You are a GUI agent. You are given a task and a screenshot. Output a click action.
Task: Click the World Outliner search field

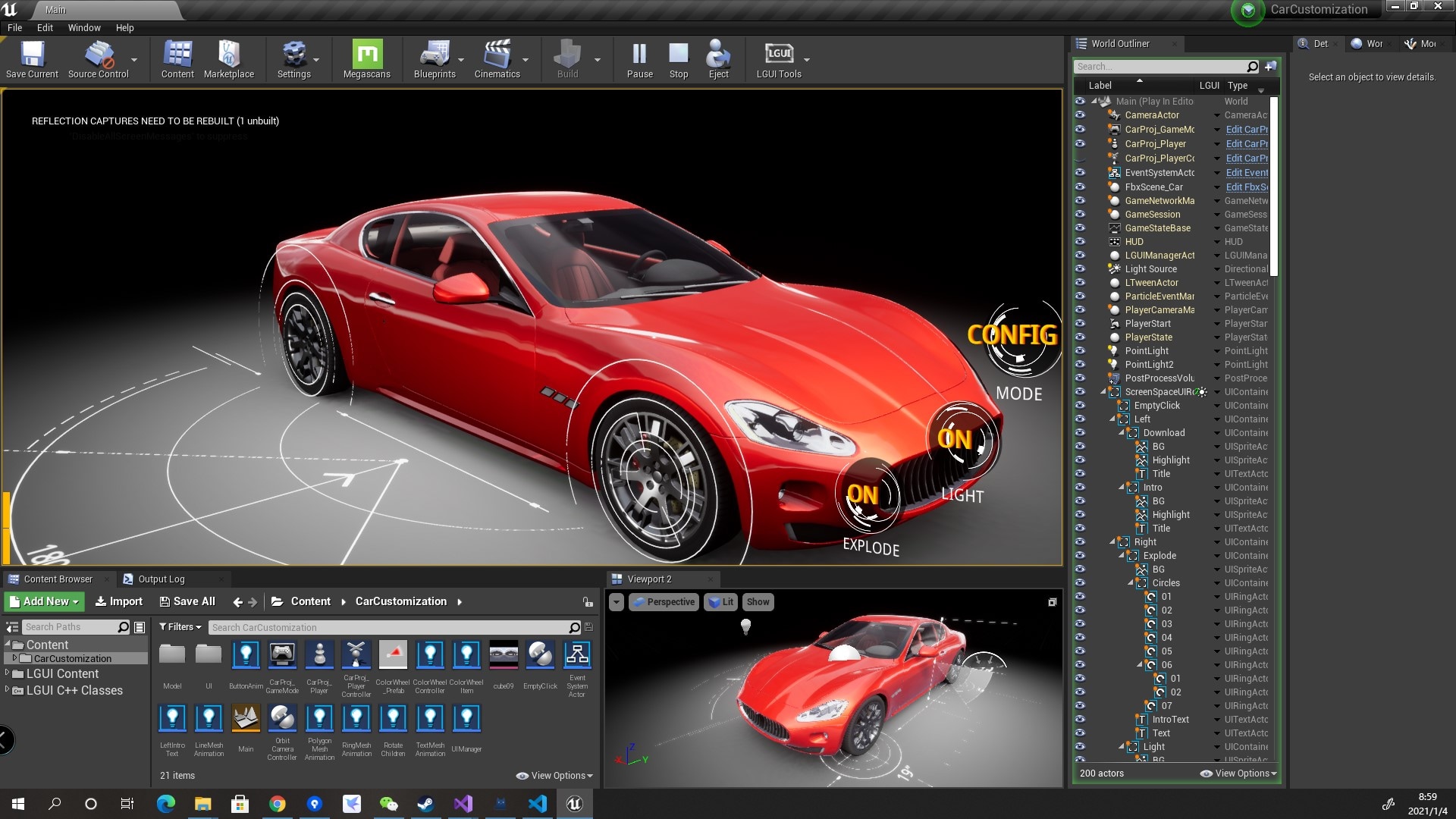pos(1159,67)
